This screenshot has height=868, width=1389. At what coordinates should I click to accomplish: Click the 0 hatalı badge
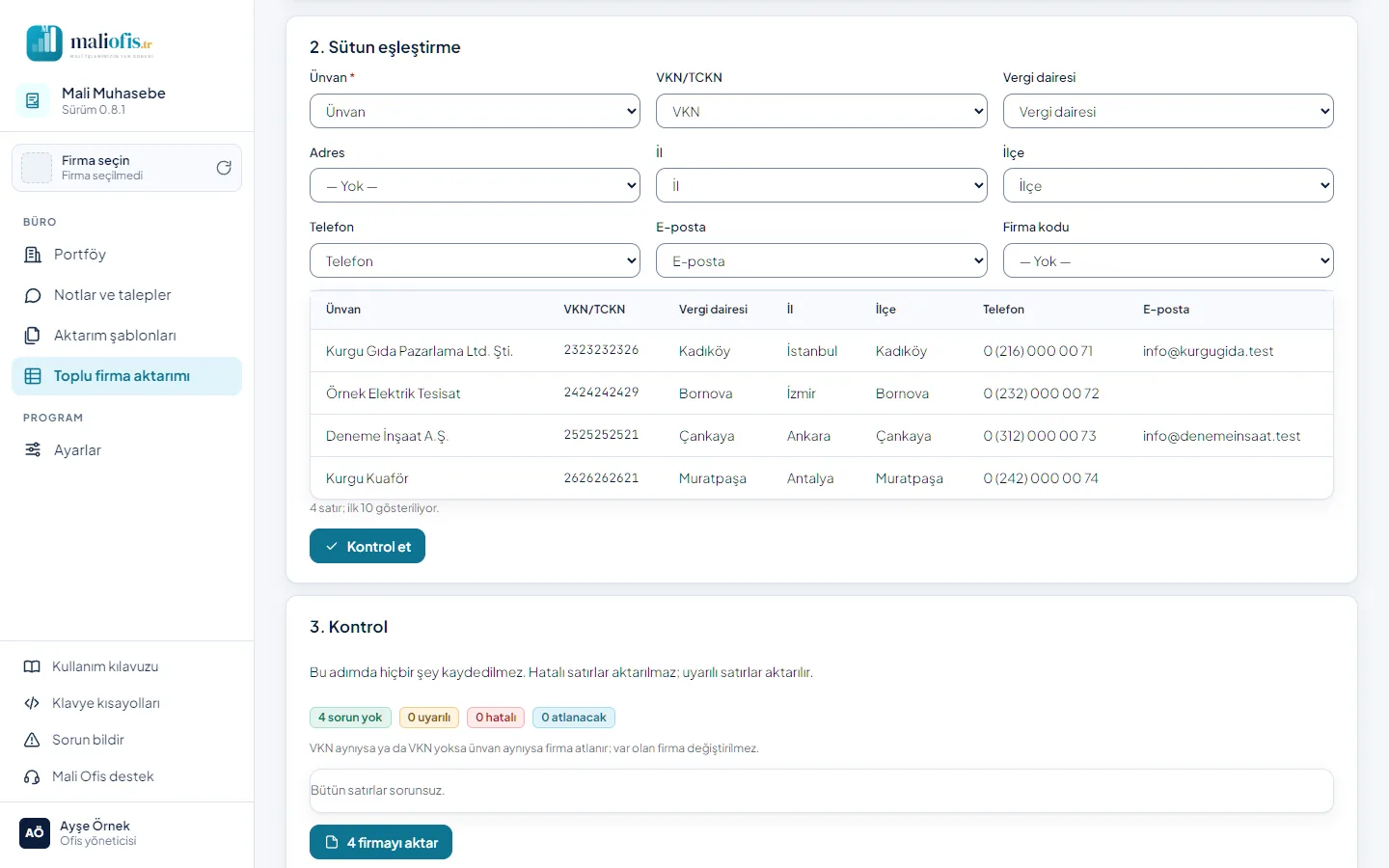click(x=496, y=718)
